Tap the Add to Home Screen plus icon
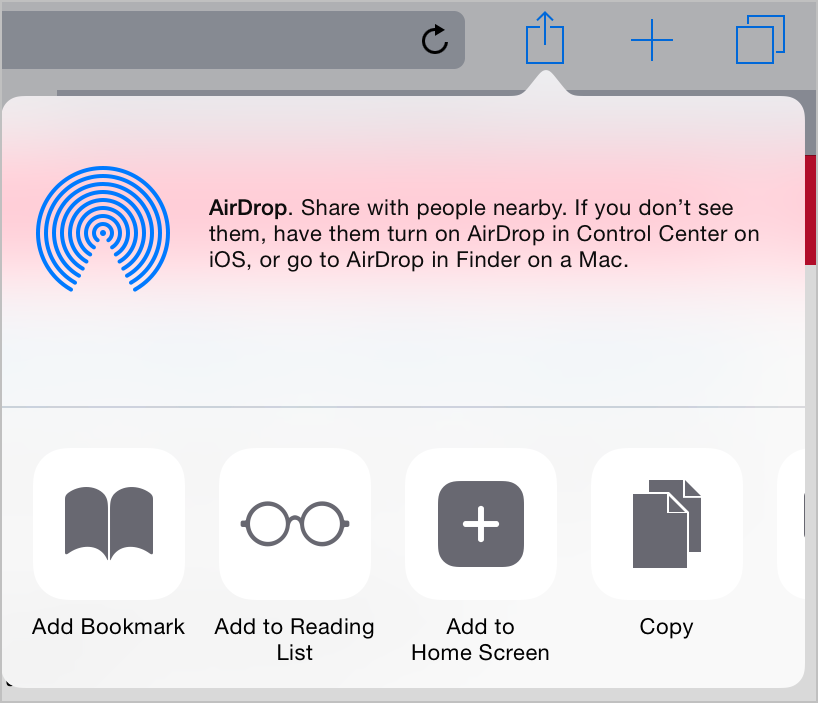This screenshot has width=818, height=703. pyautogui.click(x=480, y=524)
